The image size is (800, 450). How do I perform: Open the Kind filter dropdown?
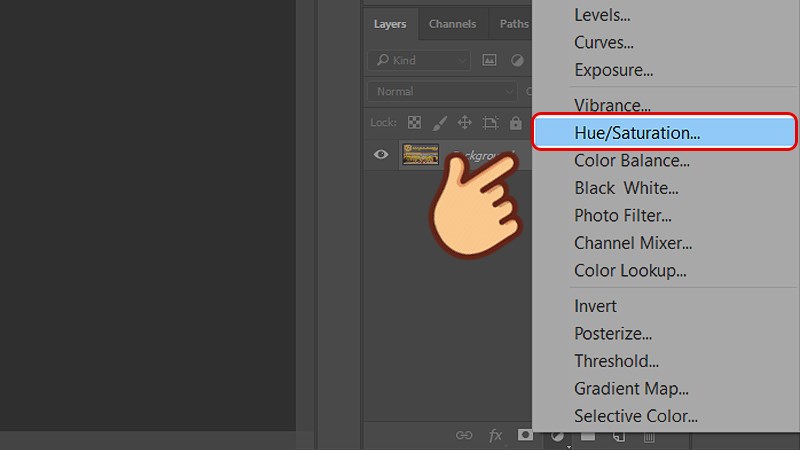coord(418,60)
